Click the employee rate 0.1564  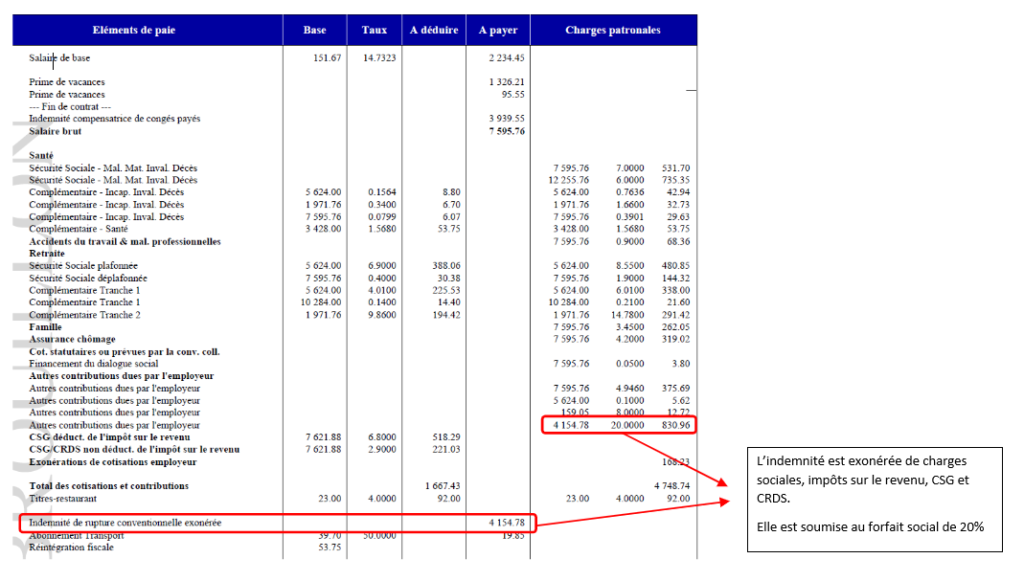382,193
